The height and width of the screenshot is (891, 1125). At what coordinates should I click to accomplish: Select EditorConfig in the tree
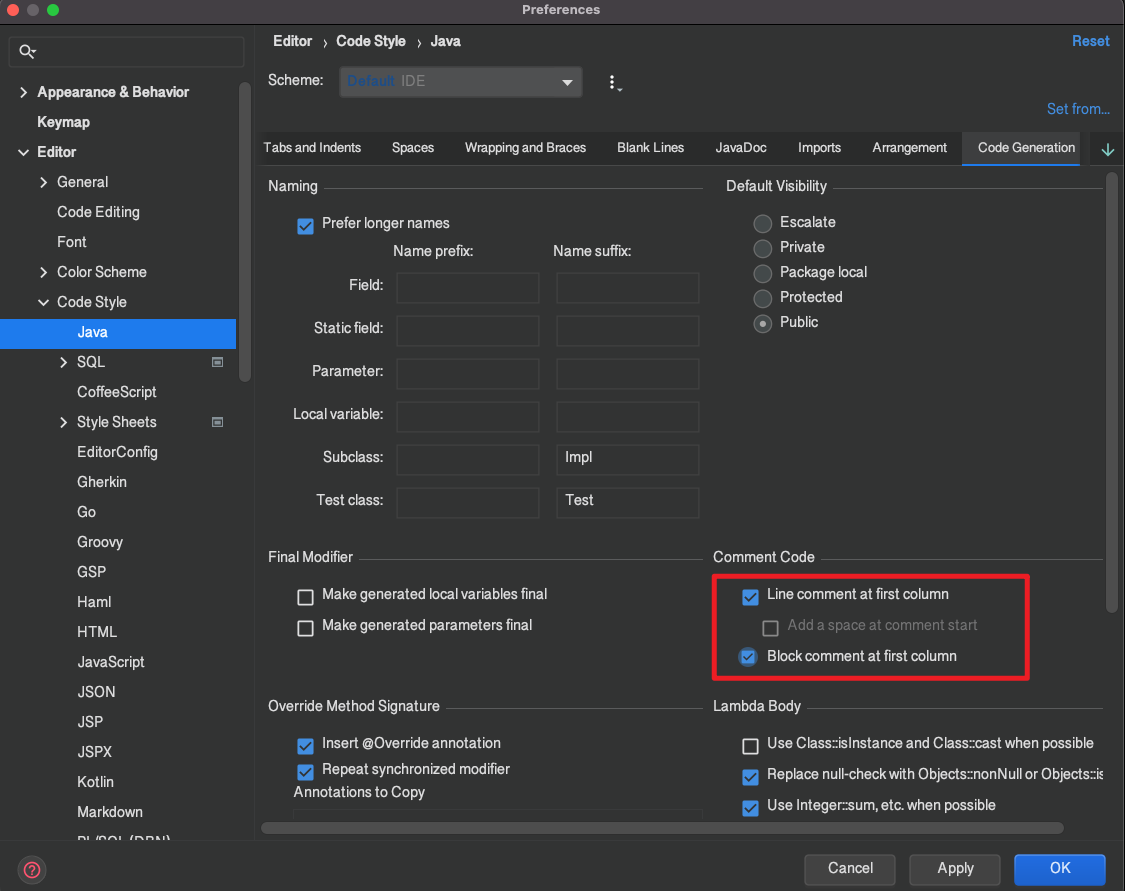117,453
